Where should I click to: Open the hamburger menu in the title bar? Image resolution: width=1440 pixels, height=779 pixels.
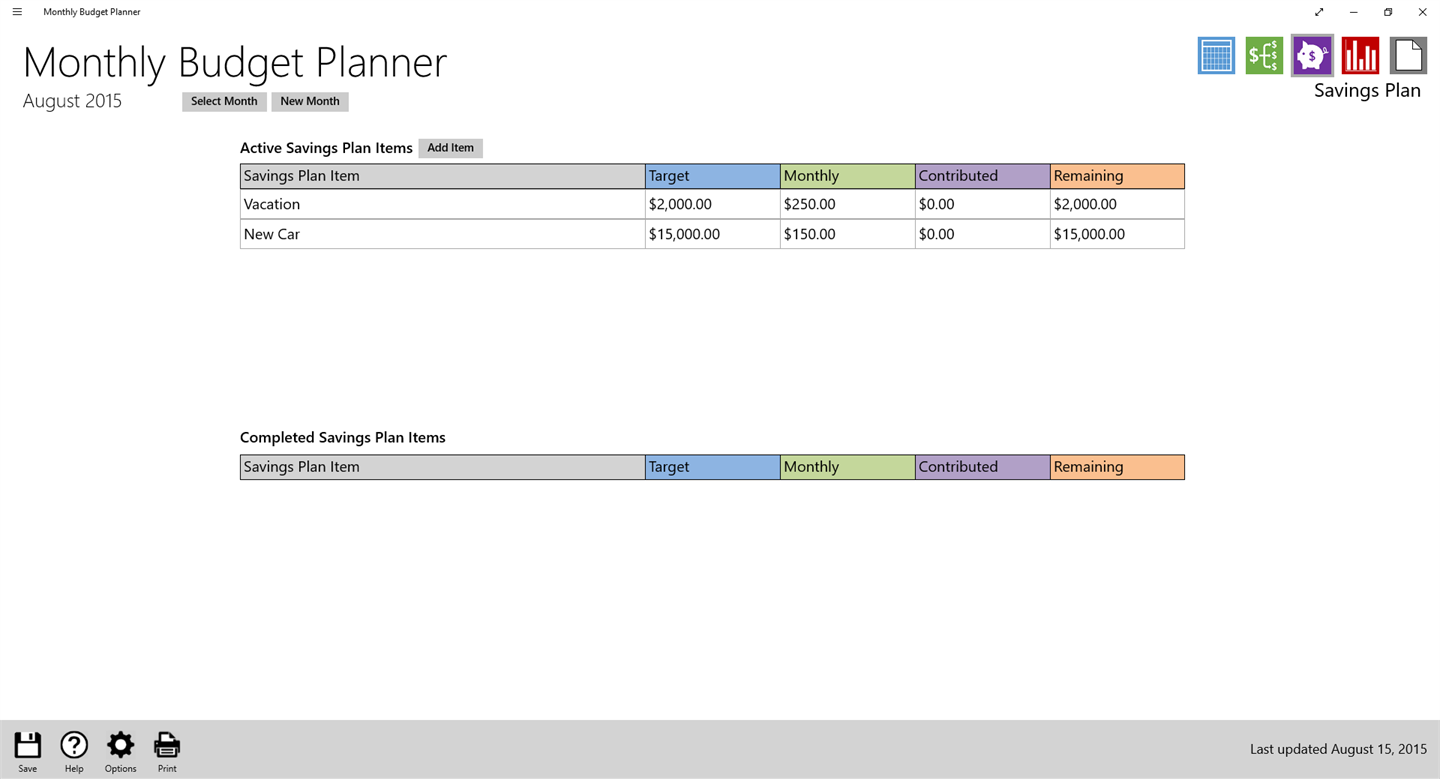17,12
